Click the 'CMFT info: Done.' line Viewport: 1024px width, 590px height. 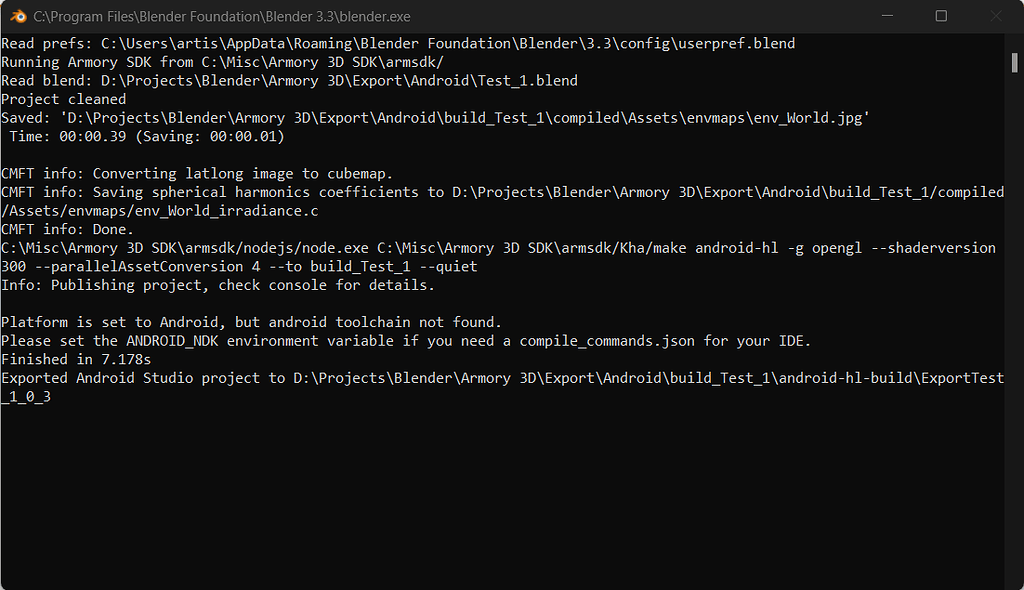(x=68, y=229)
